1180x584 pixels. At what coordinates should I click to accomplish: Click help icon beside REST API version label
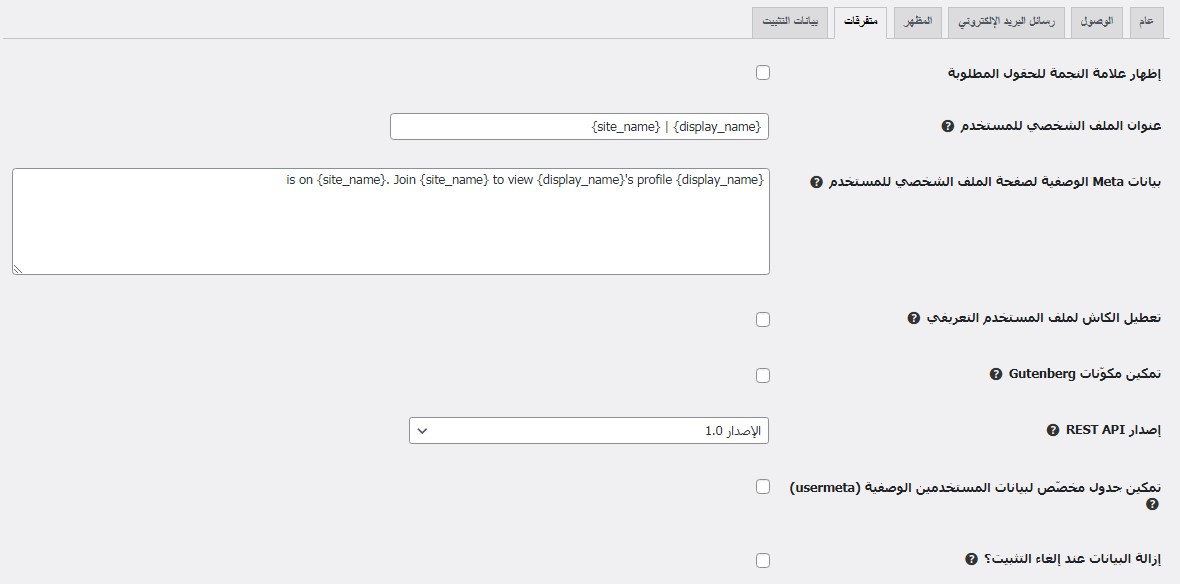coord(1053,430)
